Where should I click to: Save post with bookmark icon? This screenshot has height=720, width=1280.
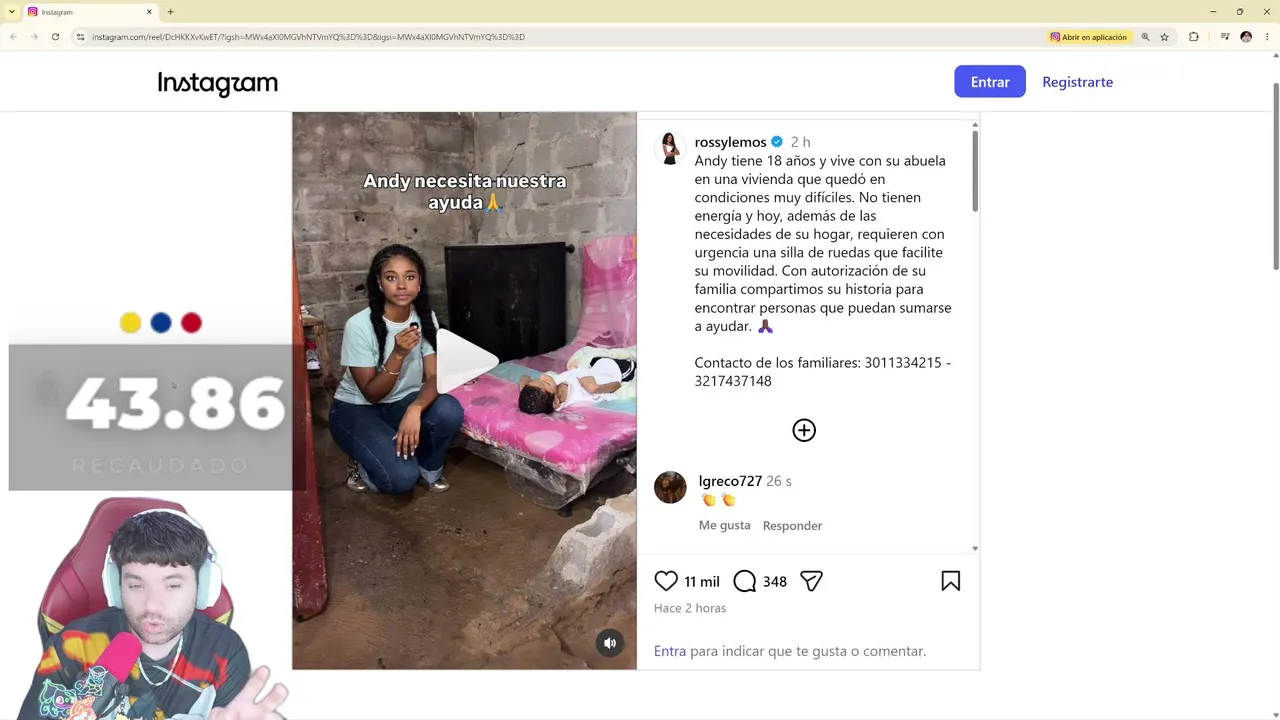click(951, 581)
